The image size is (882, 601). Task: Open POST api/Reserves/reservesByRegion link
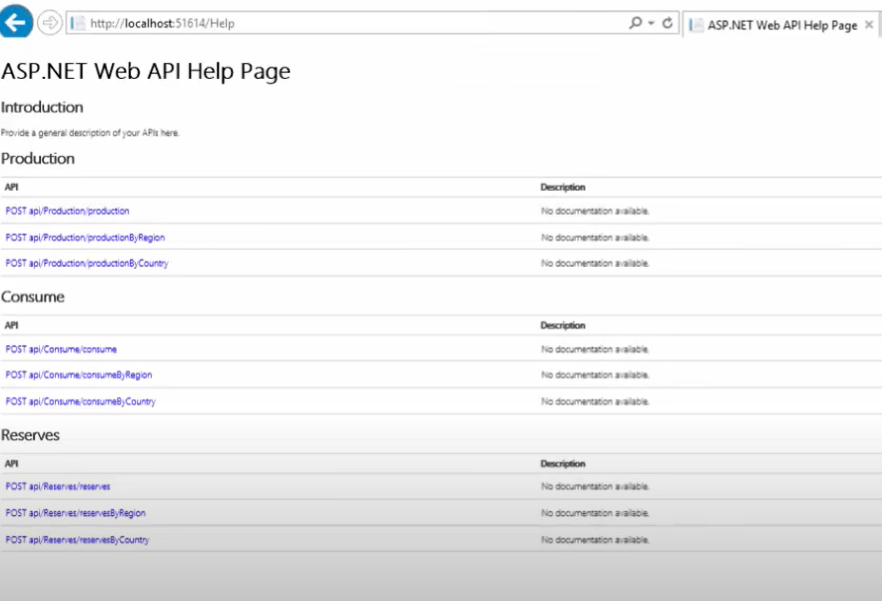coord(75,513)
